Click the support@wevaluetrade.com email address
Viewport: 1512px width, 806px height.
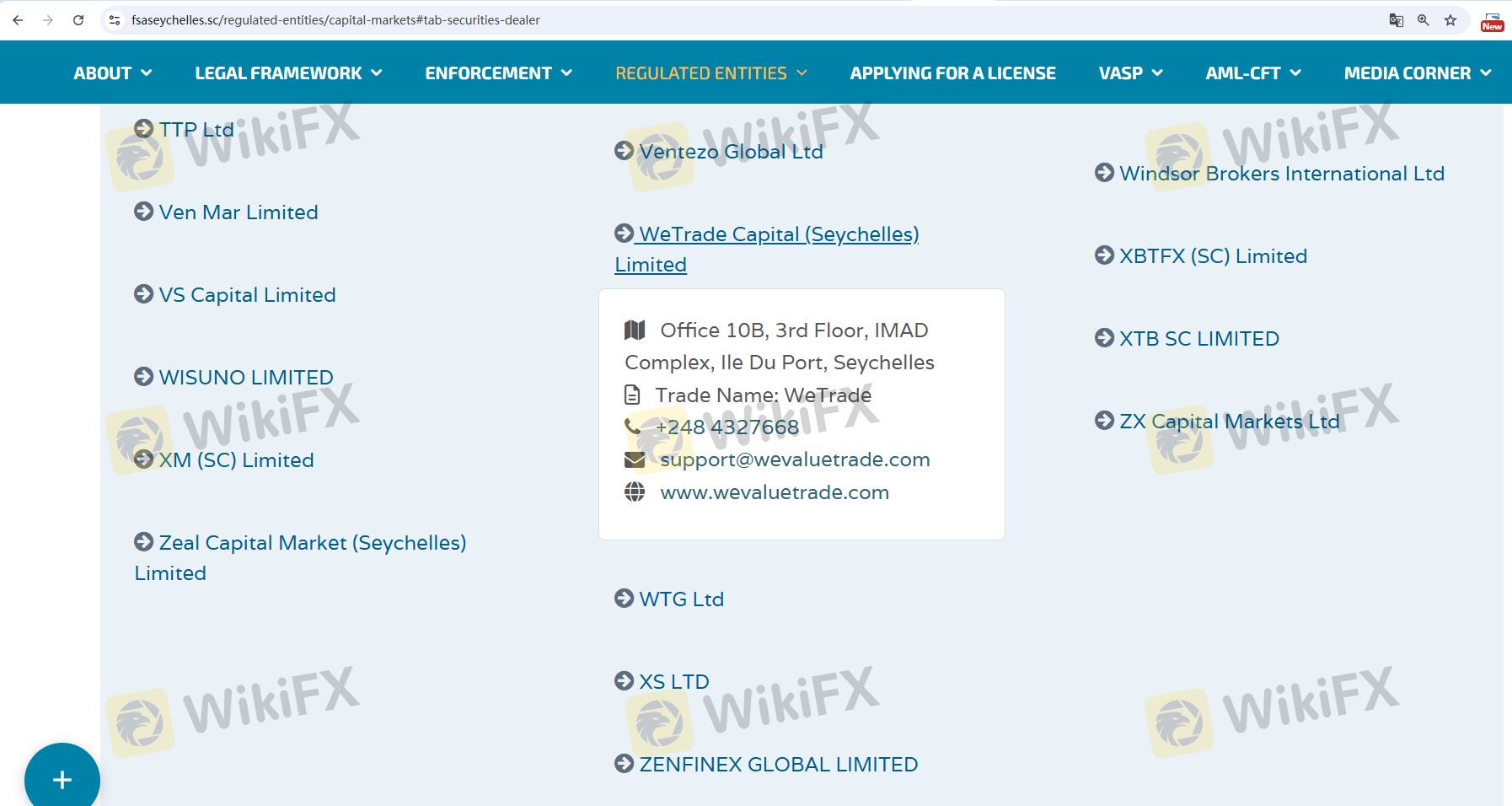795,459
